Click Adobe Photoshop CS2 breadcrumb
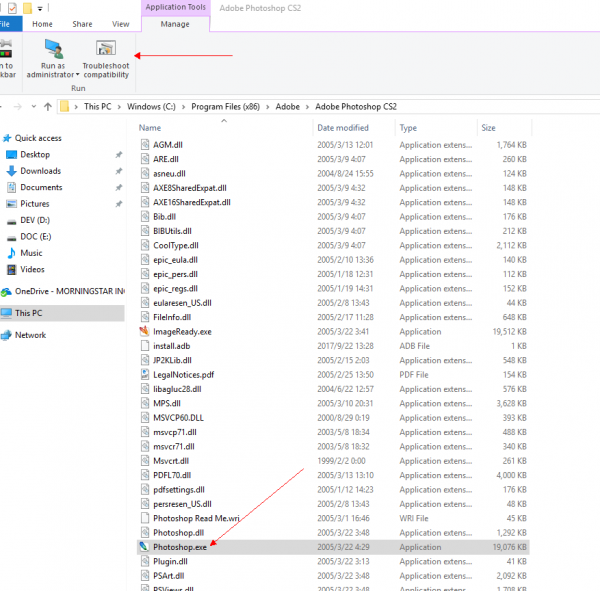The width and height of the screenshot is (600, 591). [x=355, y=106]
